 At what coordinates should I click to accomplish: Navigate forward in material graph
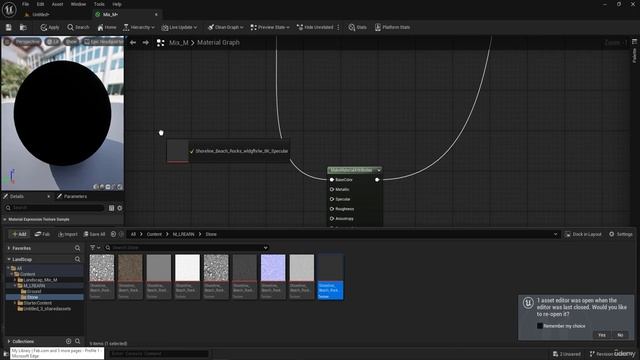[x=146, y=42]
